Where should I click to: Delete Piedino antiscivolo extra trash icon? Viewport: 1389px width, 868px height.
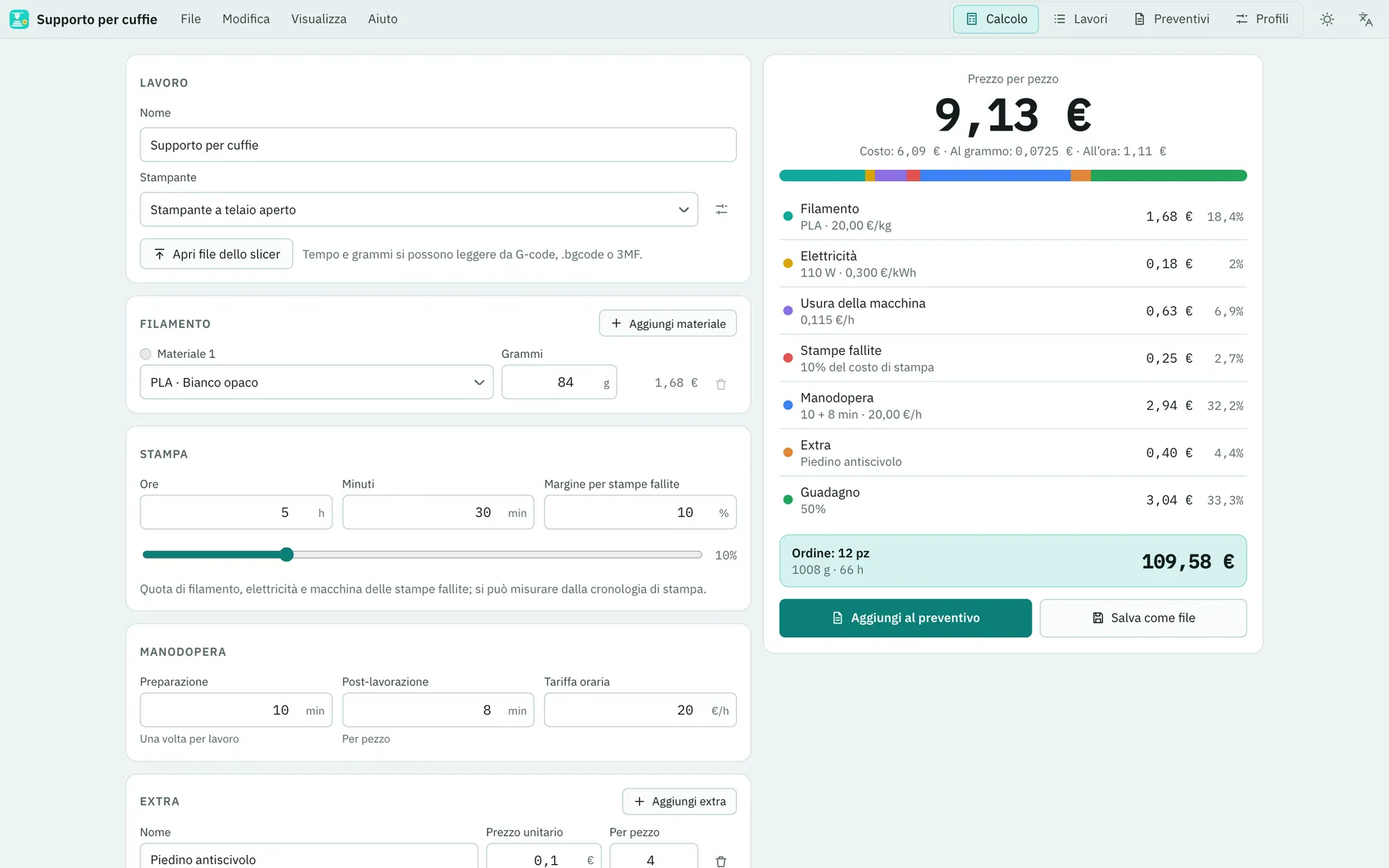point(721,861)
